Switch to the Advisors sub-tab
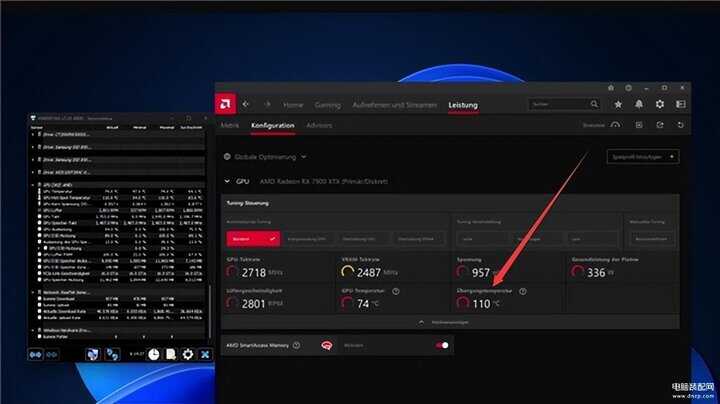Viewport: 720px width, 404px height. [319, 125]
